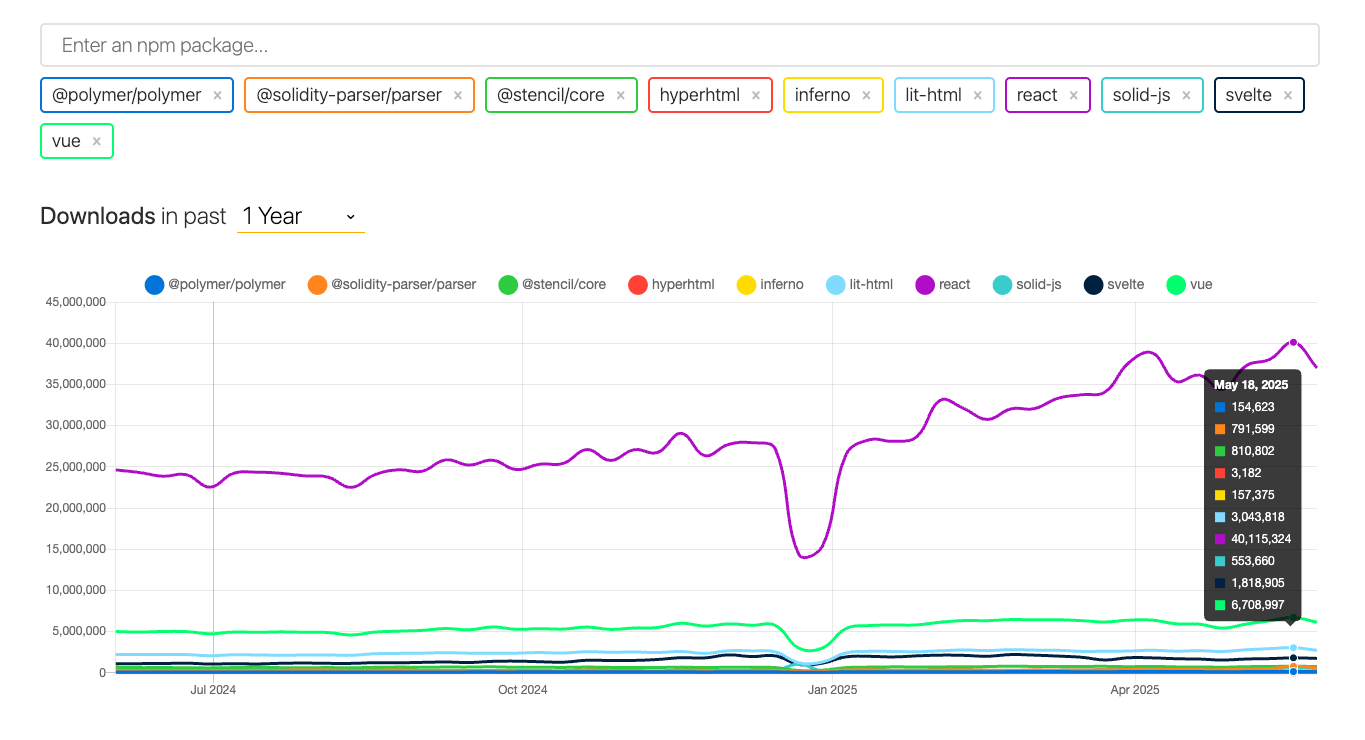Remove the @solidity-parser/parser package tag

tap(458, 96)
